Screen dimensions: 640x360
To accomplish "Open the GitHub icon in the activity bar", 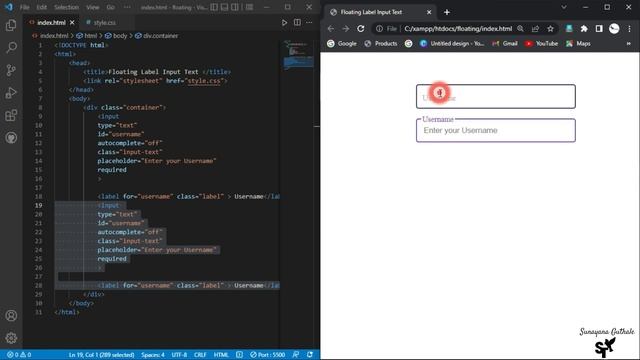I will tap(11, 138).
